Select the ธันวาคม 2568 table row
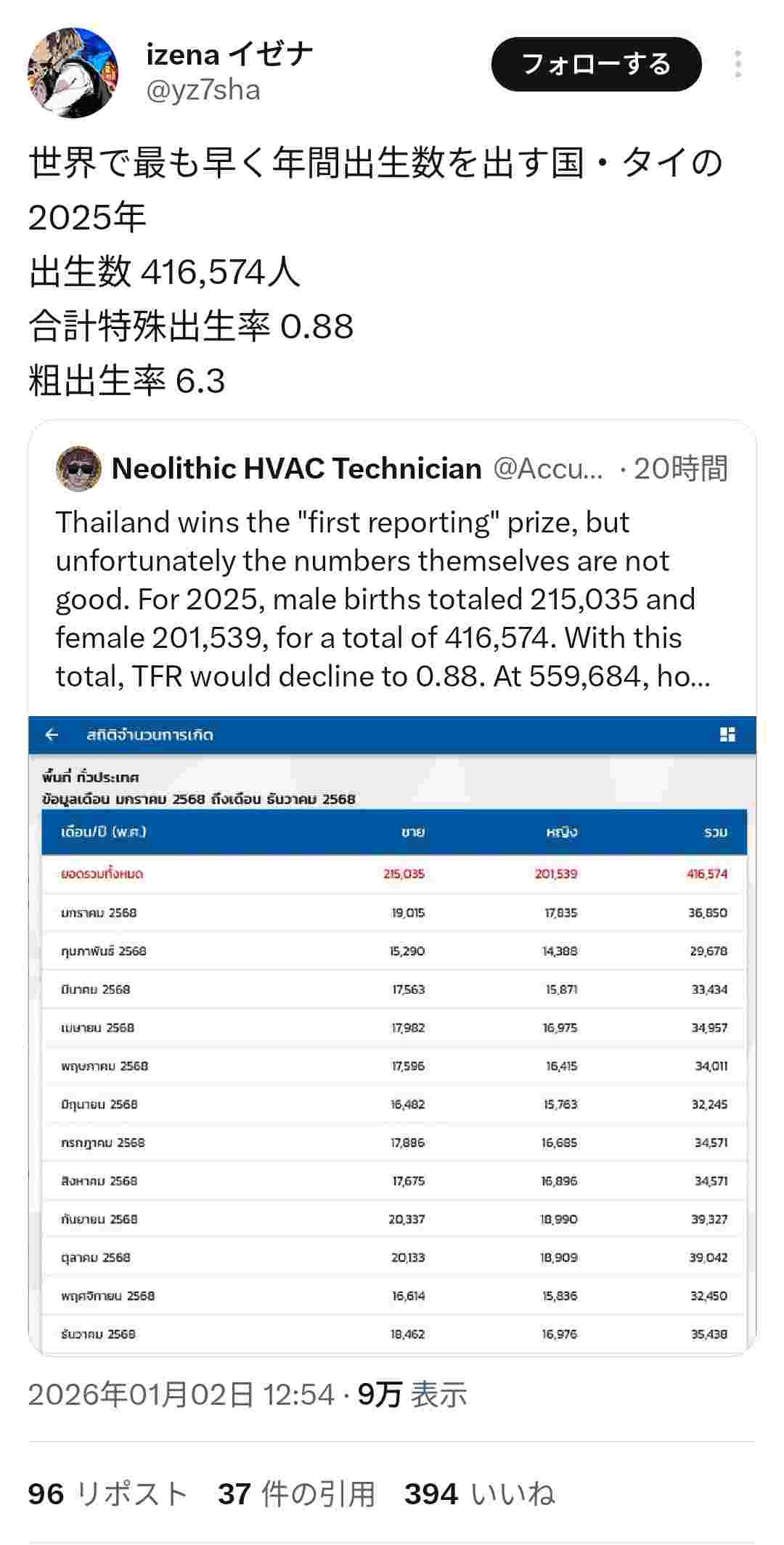 click(x=393, y=1334)
